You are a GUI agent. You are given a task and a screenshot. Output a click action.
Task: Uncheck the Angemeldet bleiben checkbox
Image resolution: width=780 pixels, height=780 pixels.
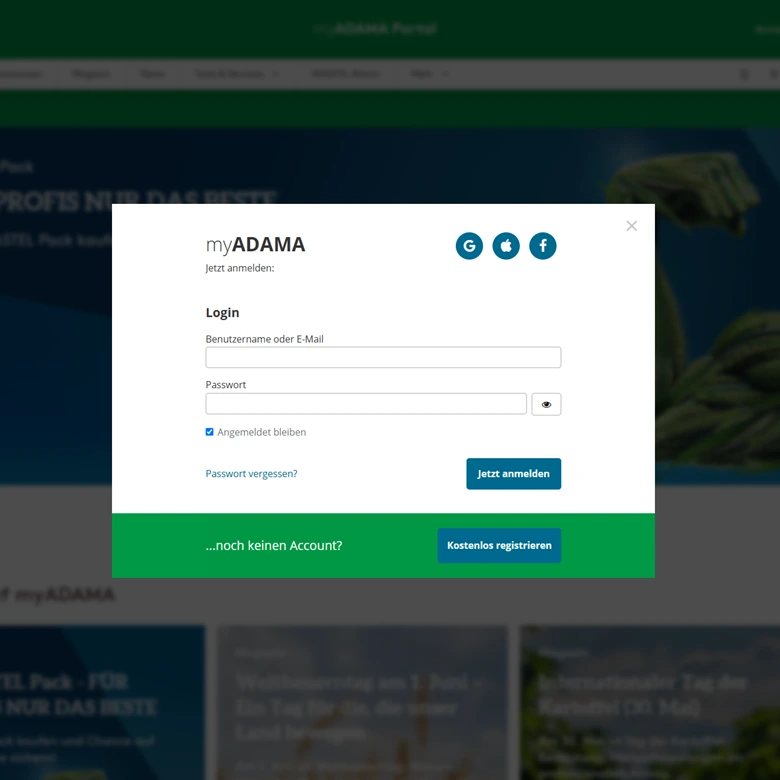[x=209, y=432]
